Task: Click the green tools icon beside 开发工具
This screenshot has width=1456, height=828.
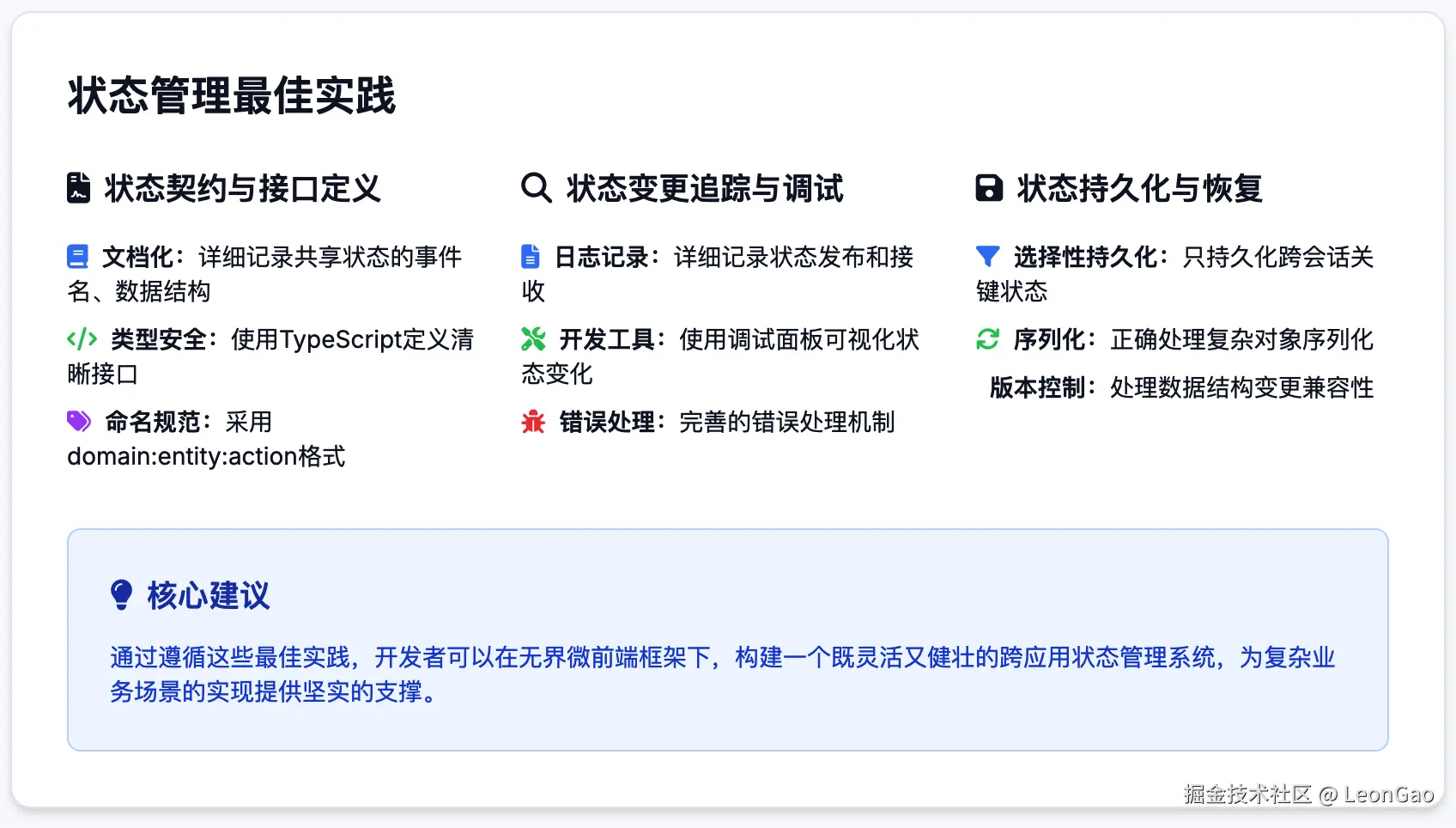Action: [x=533, y=339]
